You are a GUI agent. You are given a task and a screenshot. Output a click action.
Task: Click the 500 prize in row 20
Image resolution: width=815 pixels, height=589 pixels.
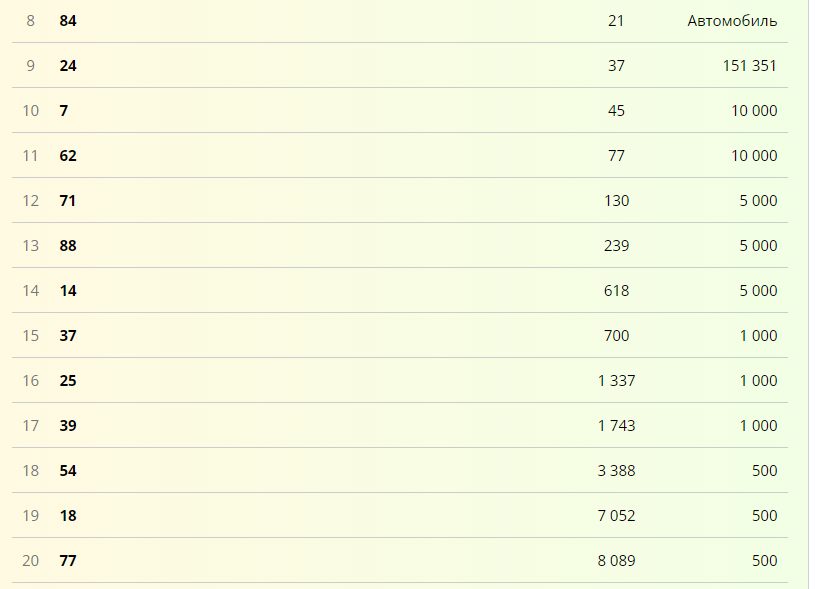[x=765, y=561]
